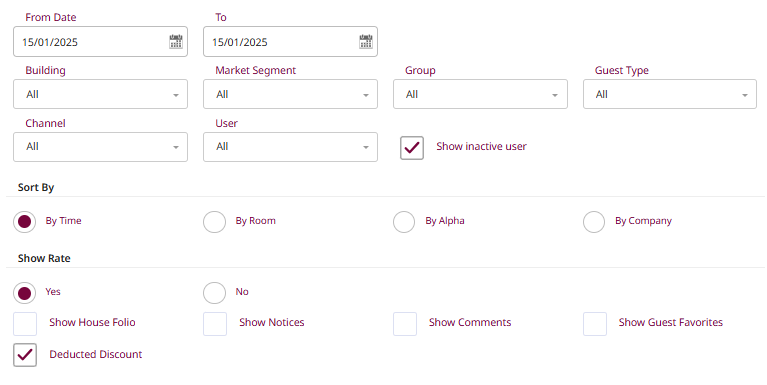The image size is (767, 385).
Task: Enable Show Guest Favorites checkbox
Action: tap(594, 324)
